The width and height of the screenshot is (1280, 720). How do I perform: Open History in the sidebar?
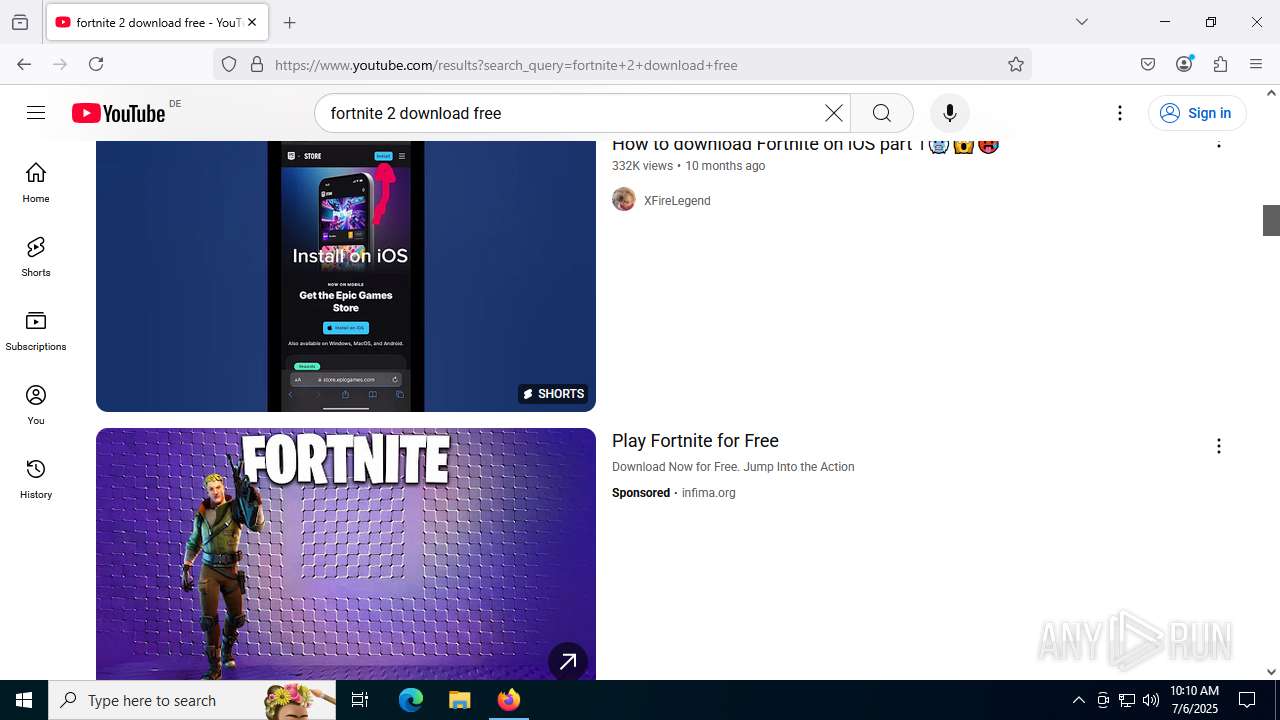[x=36, y=479]
